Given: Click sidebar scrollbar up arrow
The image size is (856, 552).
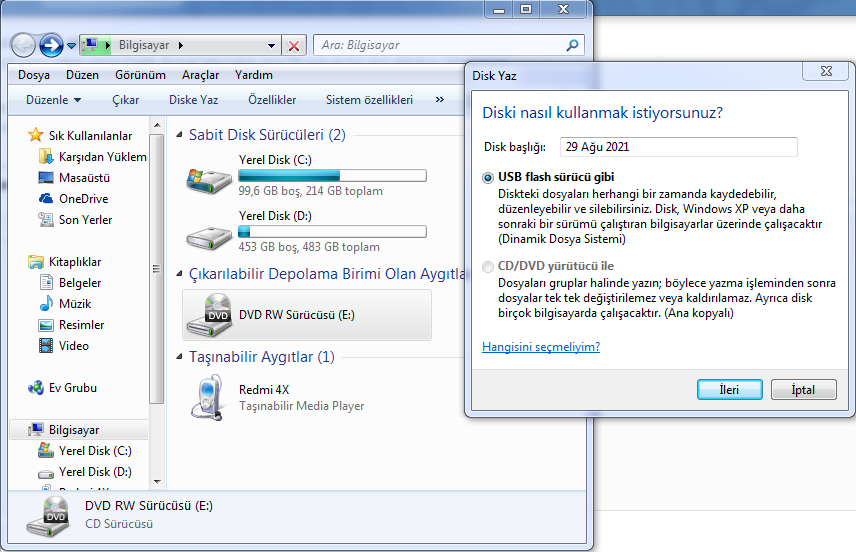Looking at the screenshot, I should 157,125.
